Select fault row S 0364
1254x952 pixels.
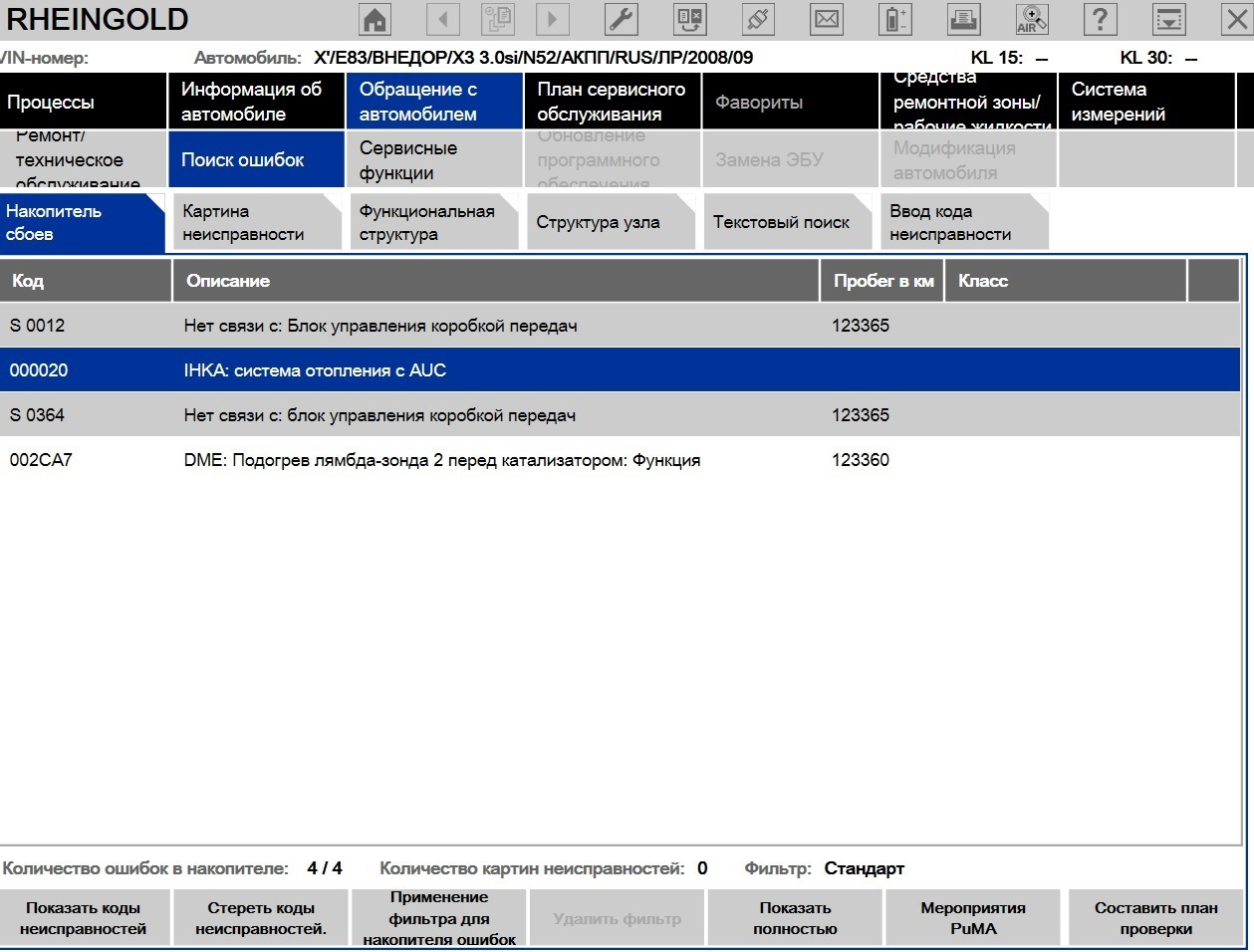[x=620, y=415]
